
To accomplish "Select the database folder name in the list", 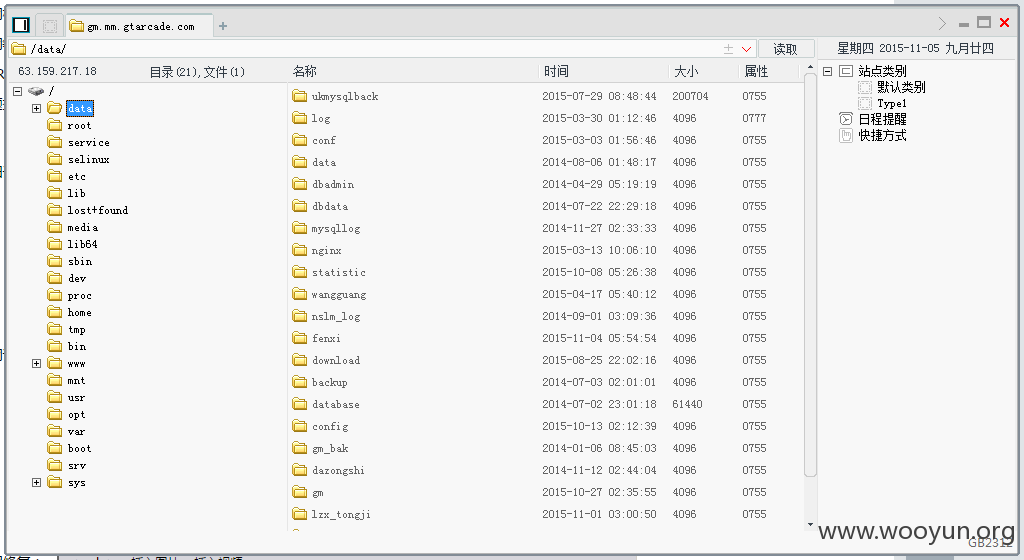I will point(336,404).
